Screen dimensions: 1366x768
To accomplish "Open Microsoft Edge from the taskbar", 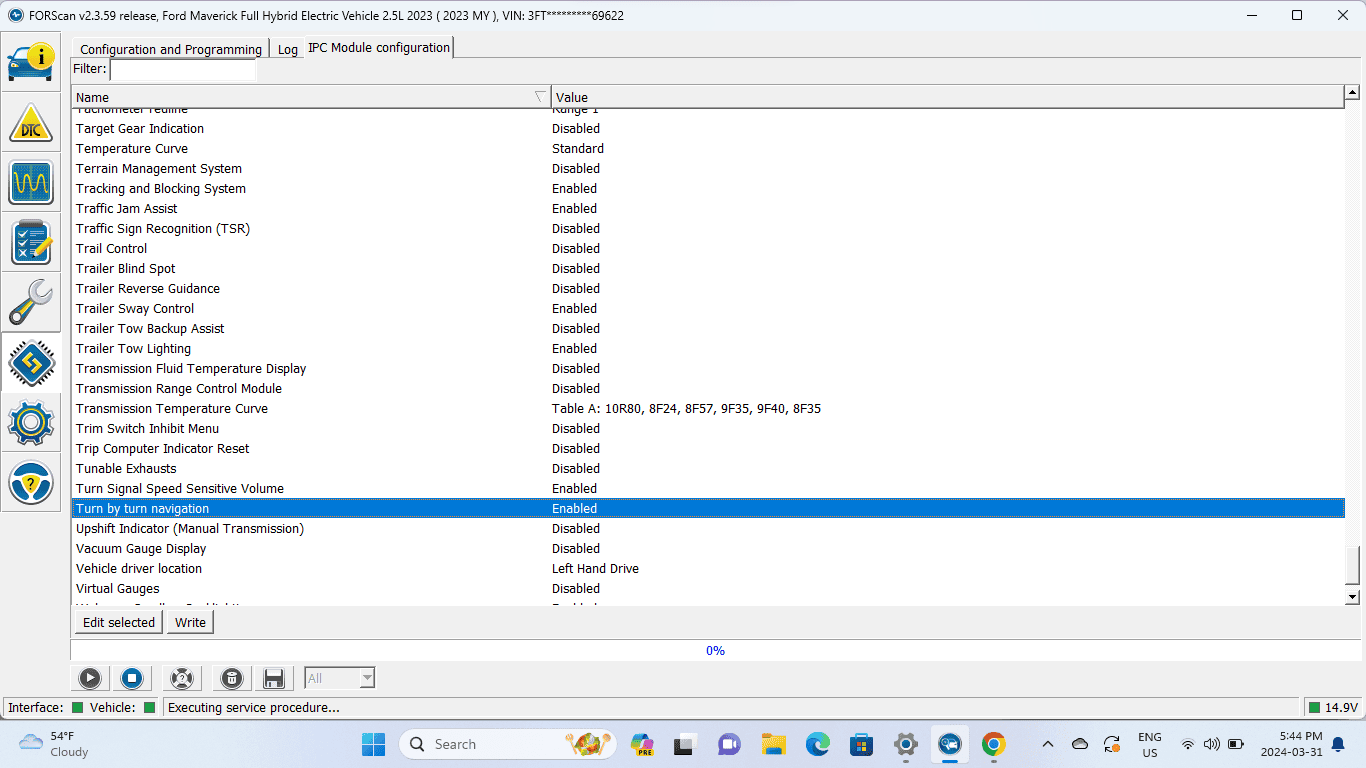I will (818, 744).
